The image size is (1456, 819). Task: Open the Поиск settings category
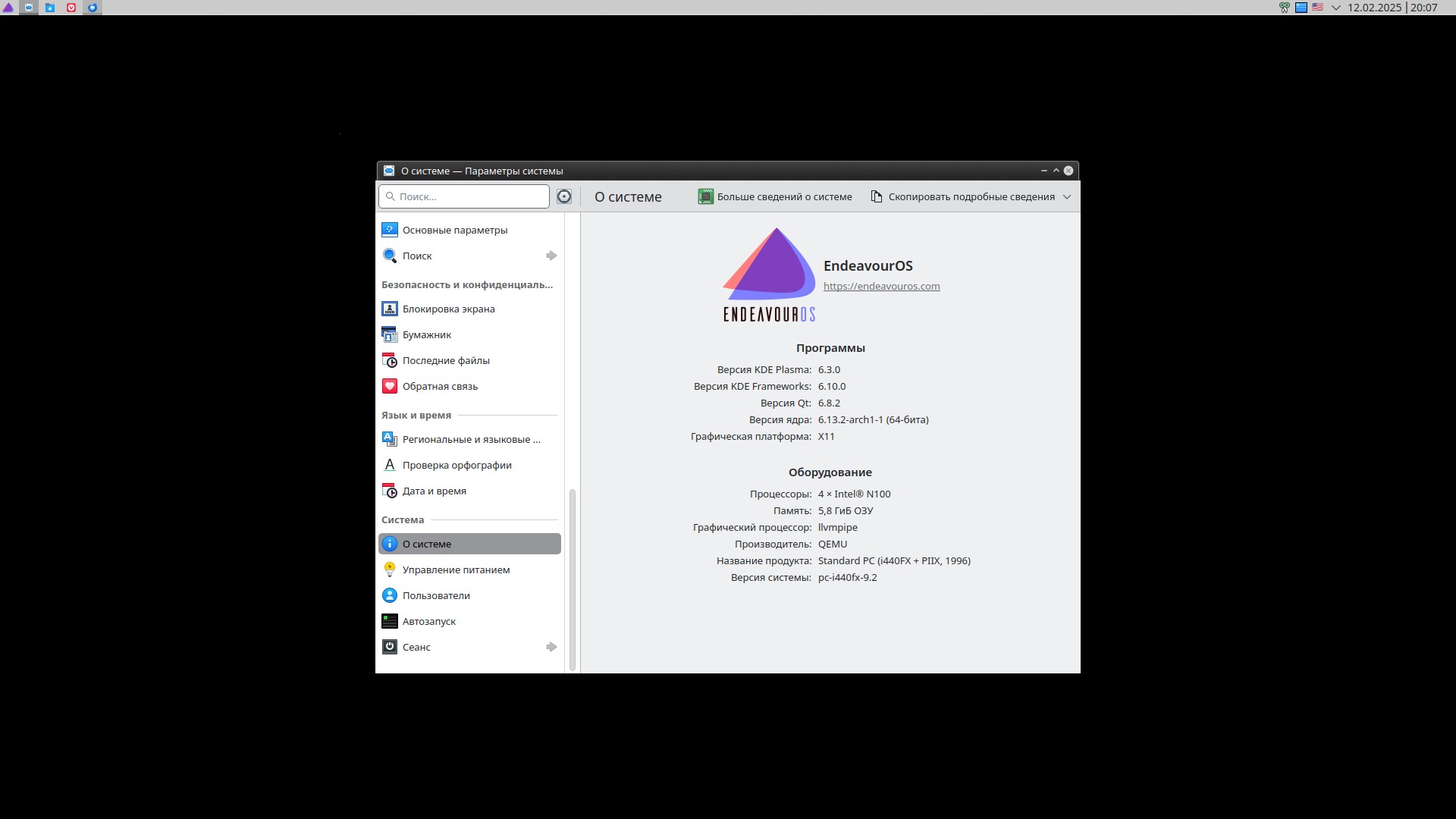(x=469, y=256)
